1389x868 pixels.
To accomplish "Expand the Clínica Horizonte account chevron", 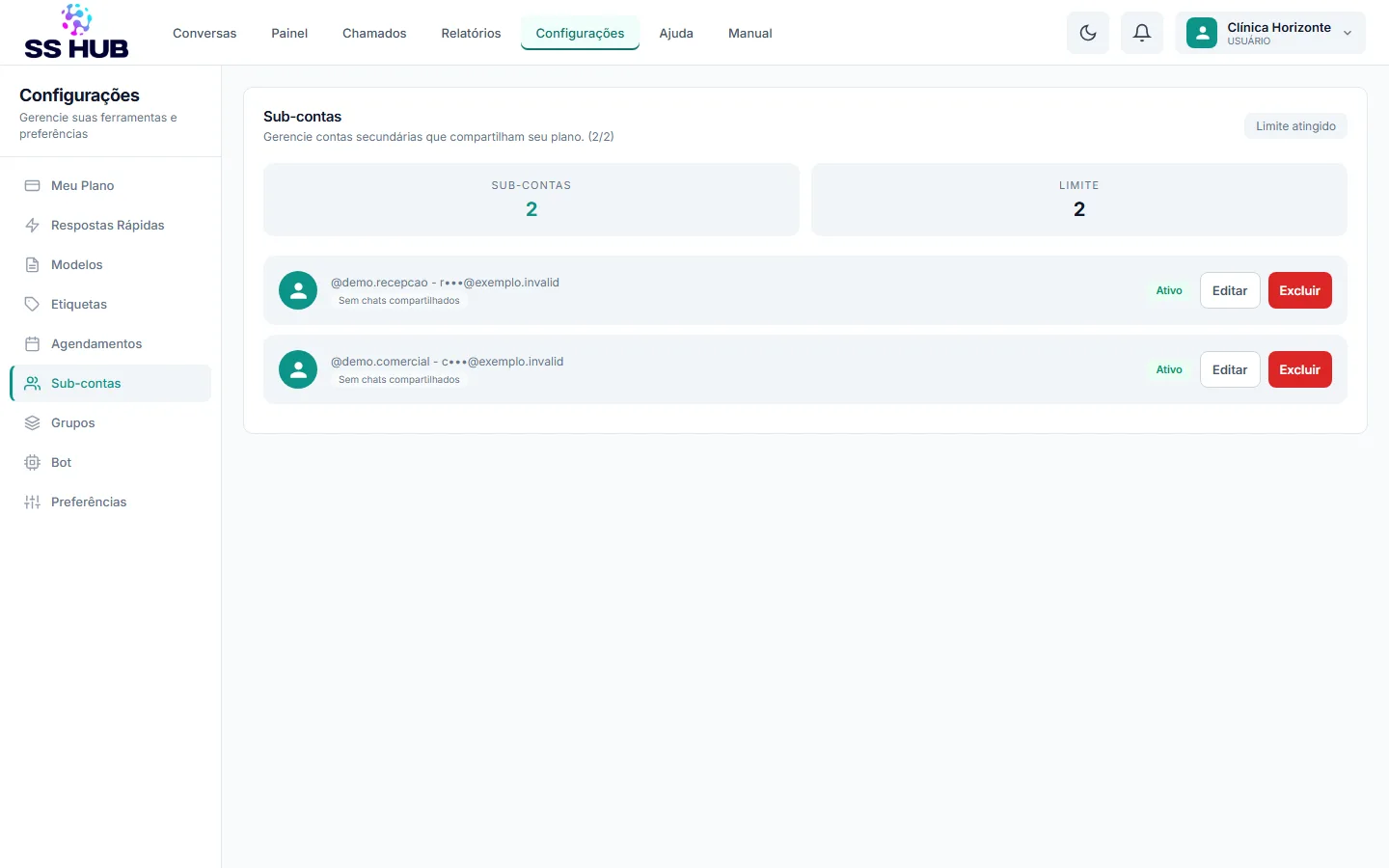I will 1348,33.
